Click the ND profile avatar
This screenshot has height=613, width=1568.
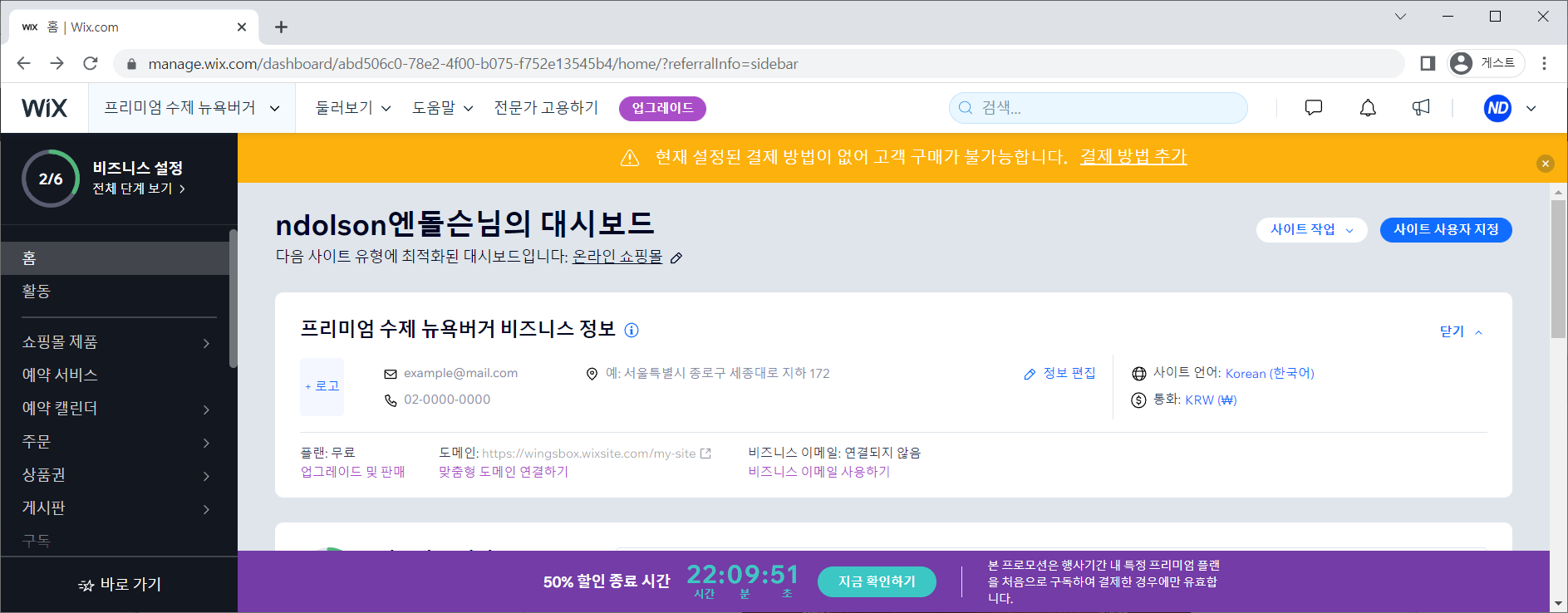[1497, 108]
